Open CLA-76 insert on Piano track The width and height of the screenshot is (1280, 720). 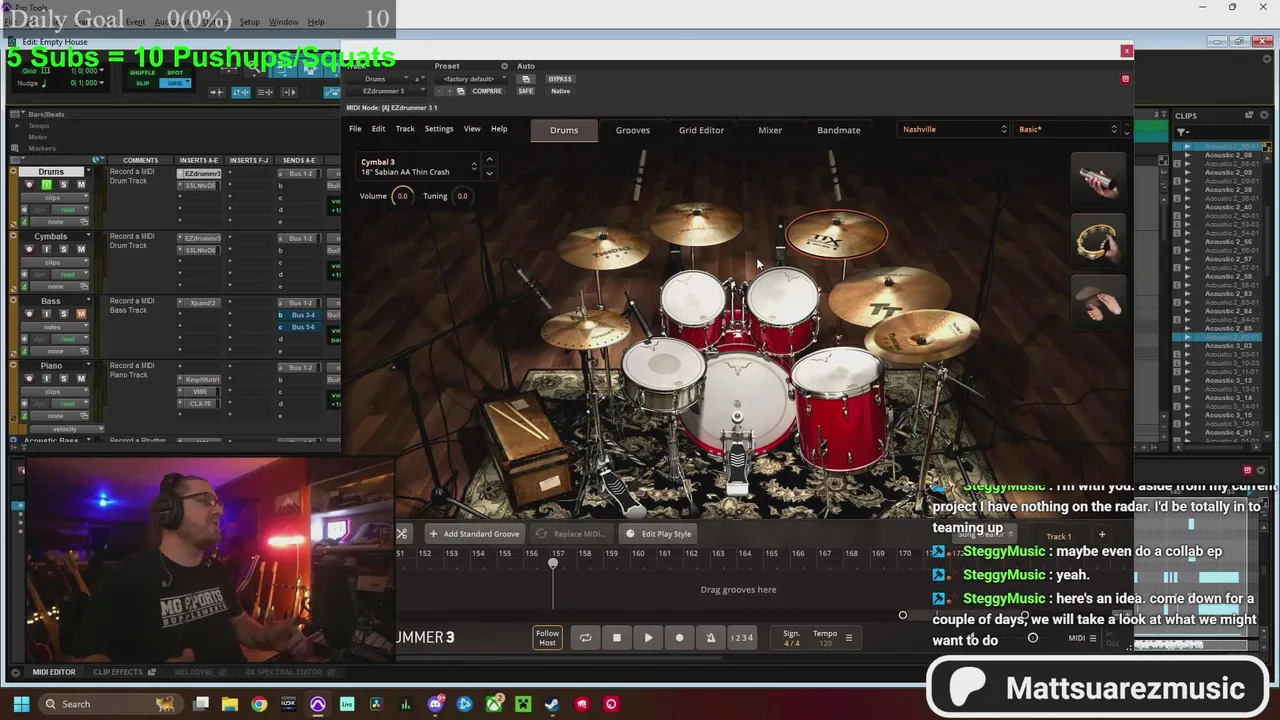pyautogui.click(x=201, y=403)
